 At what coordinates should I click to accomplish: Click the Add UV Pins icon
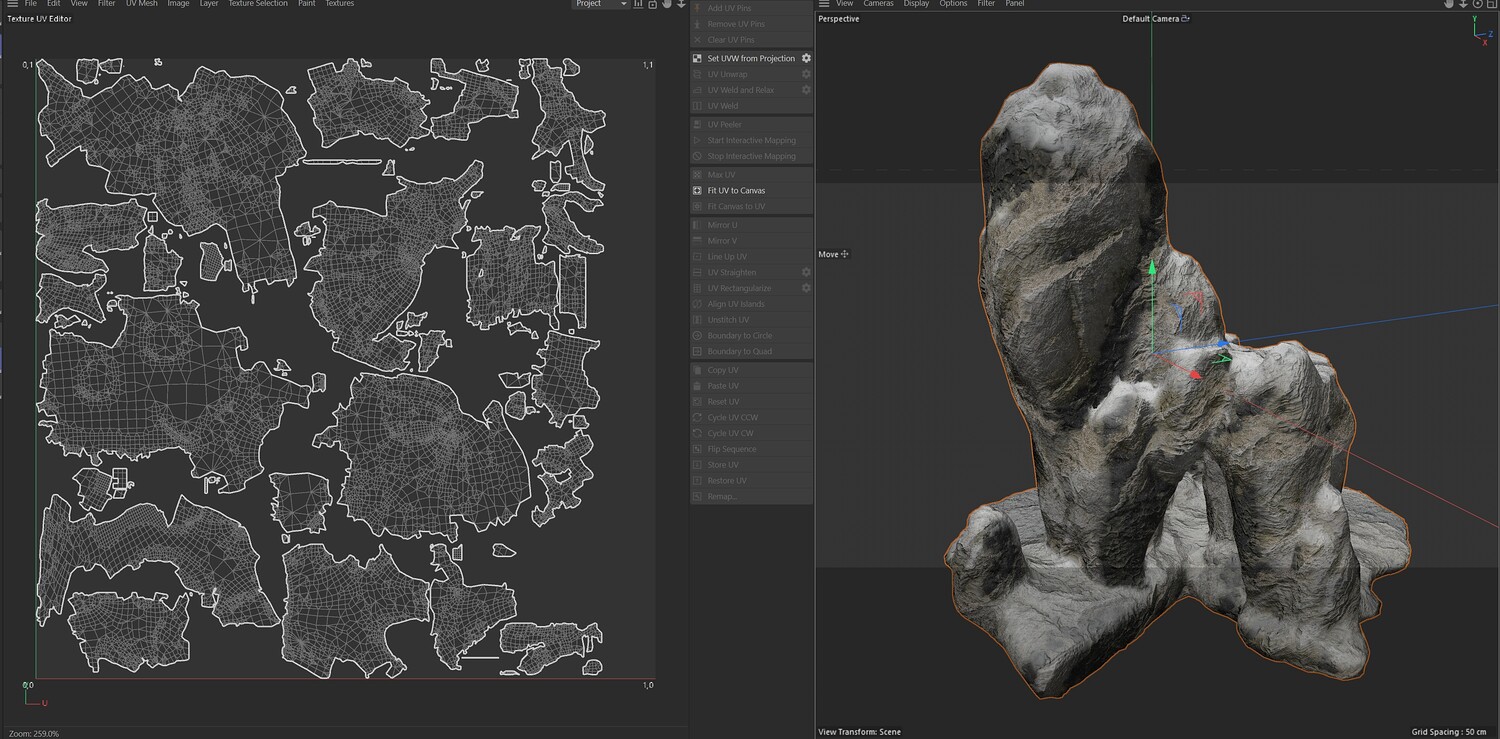pos(698,8)
